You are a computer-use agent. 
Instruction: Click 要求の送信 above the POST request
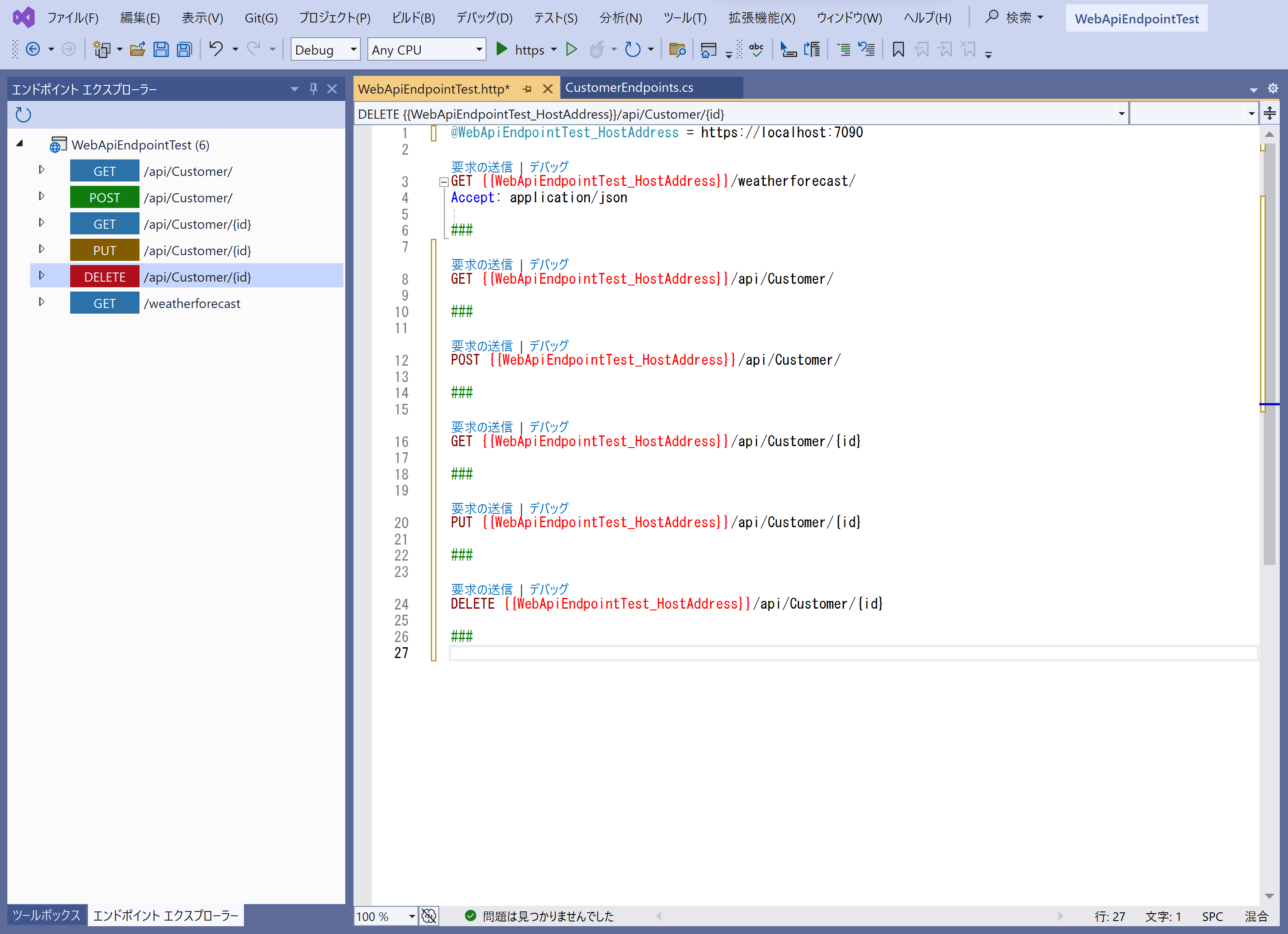(x=482, y=346)
